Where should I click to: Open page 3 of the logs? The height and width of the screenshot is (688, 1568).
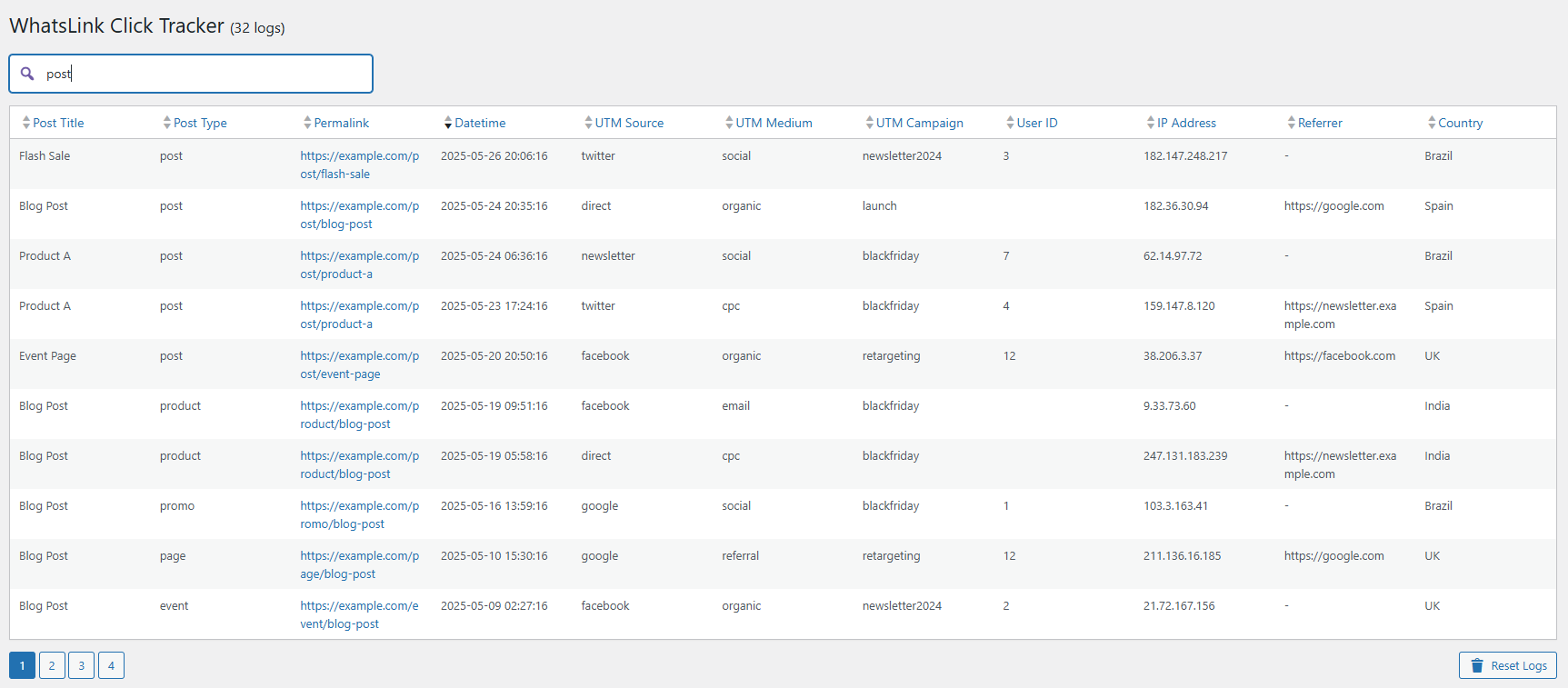point(82,665)
